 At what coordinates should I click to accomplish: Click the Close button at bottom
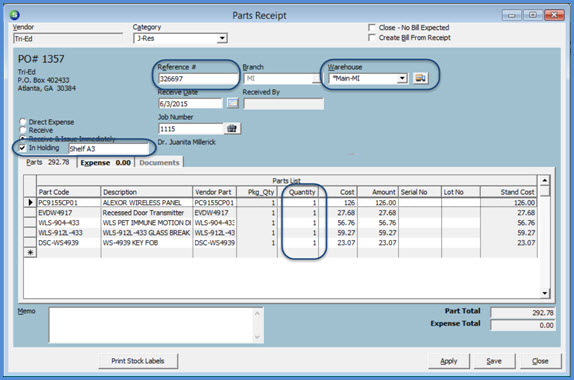[x=540, y=361]
